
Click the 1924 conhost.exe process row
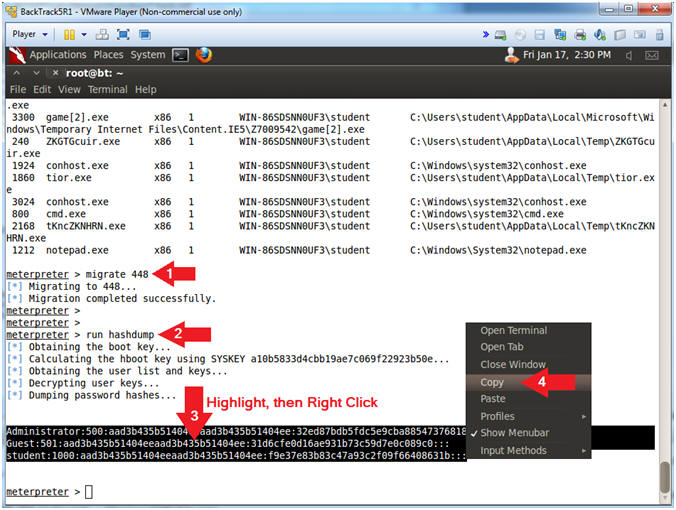pyautogui.click(x=297, y=166)
